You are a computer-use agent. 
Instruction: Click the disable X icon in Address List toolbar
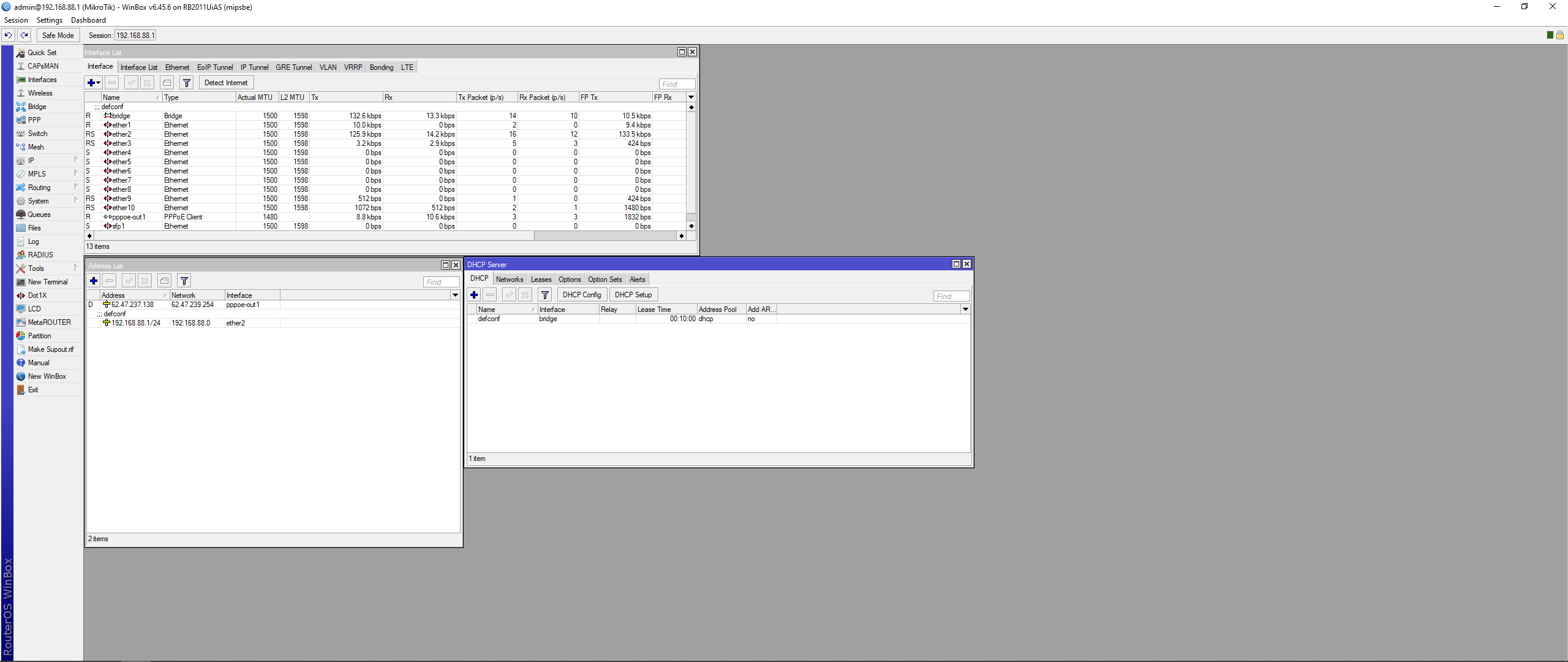145,281
